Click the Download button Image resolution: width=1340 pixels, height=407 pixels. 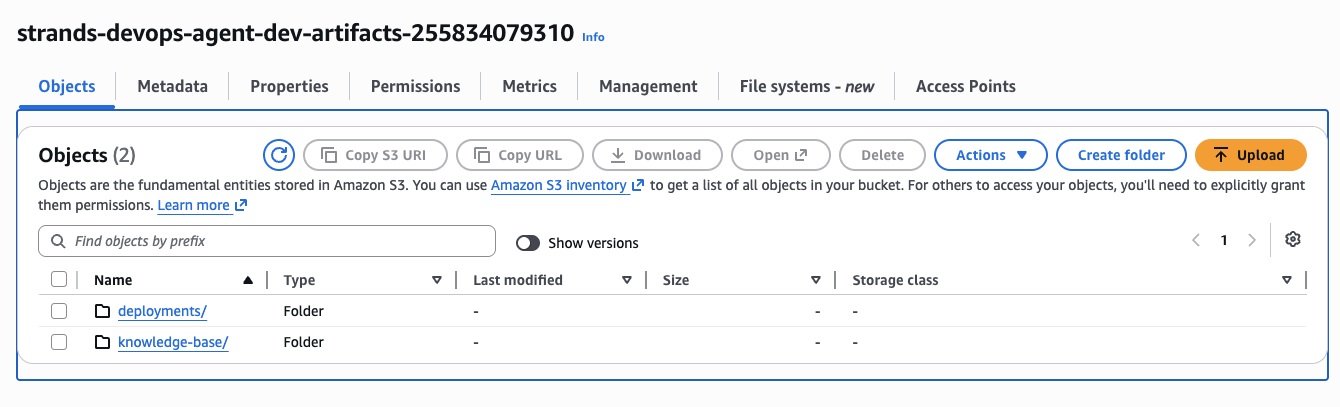657,155
